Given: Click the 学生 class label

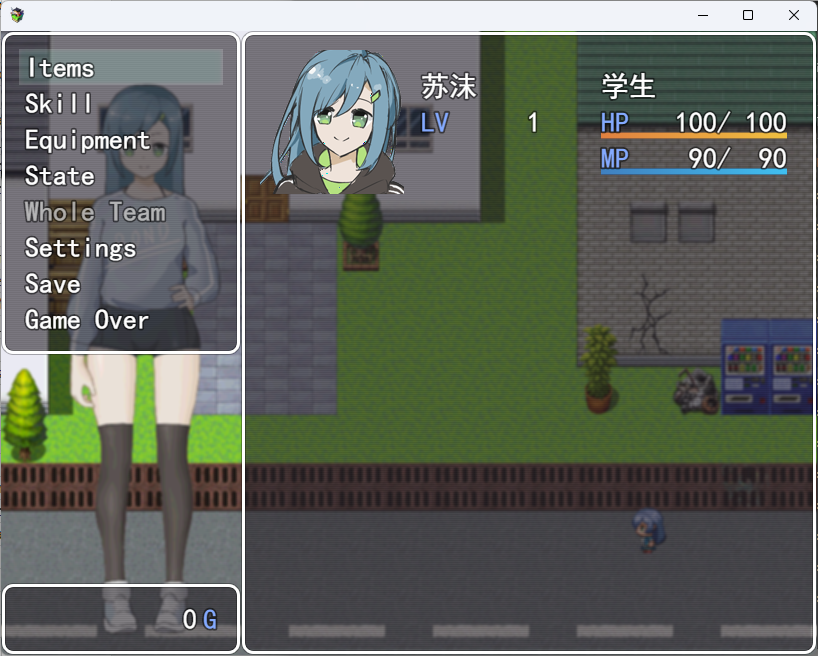Looking at the screenshot, I should pyautogui.click(x=628, y=87).
